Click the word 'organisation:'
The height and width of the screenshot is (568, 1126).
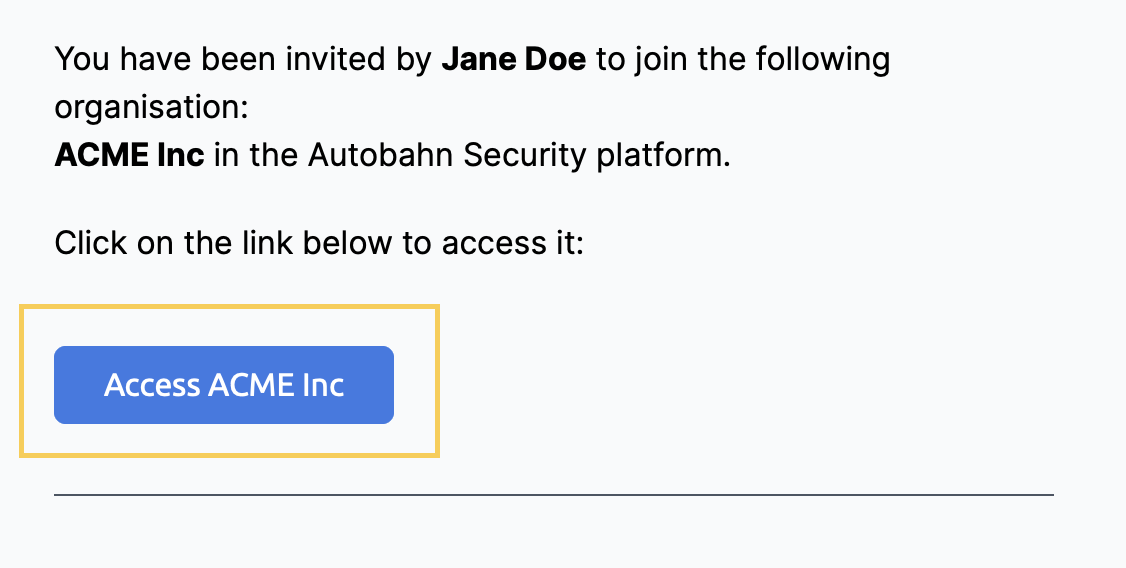(152, 108)
